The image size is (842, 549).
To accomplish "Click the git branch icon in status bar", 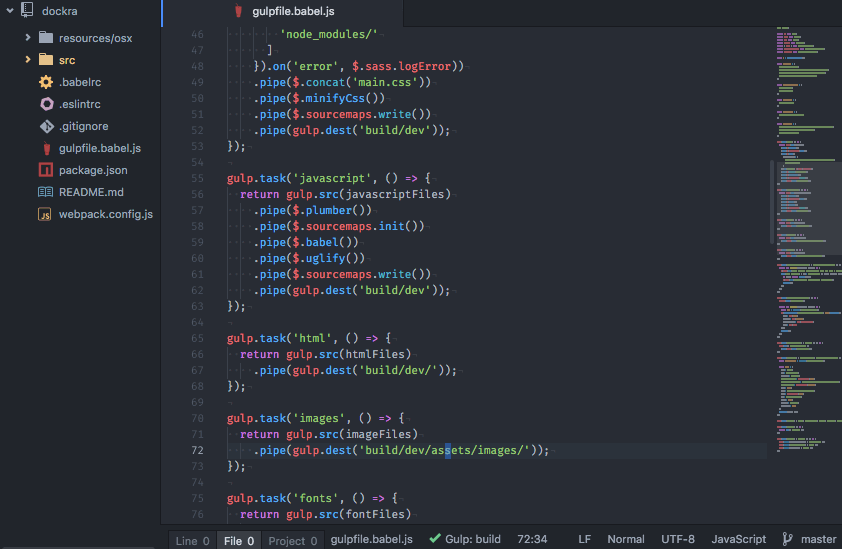I will [x=787, y=539].
